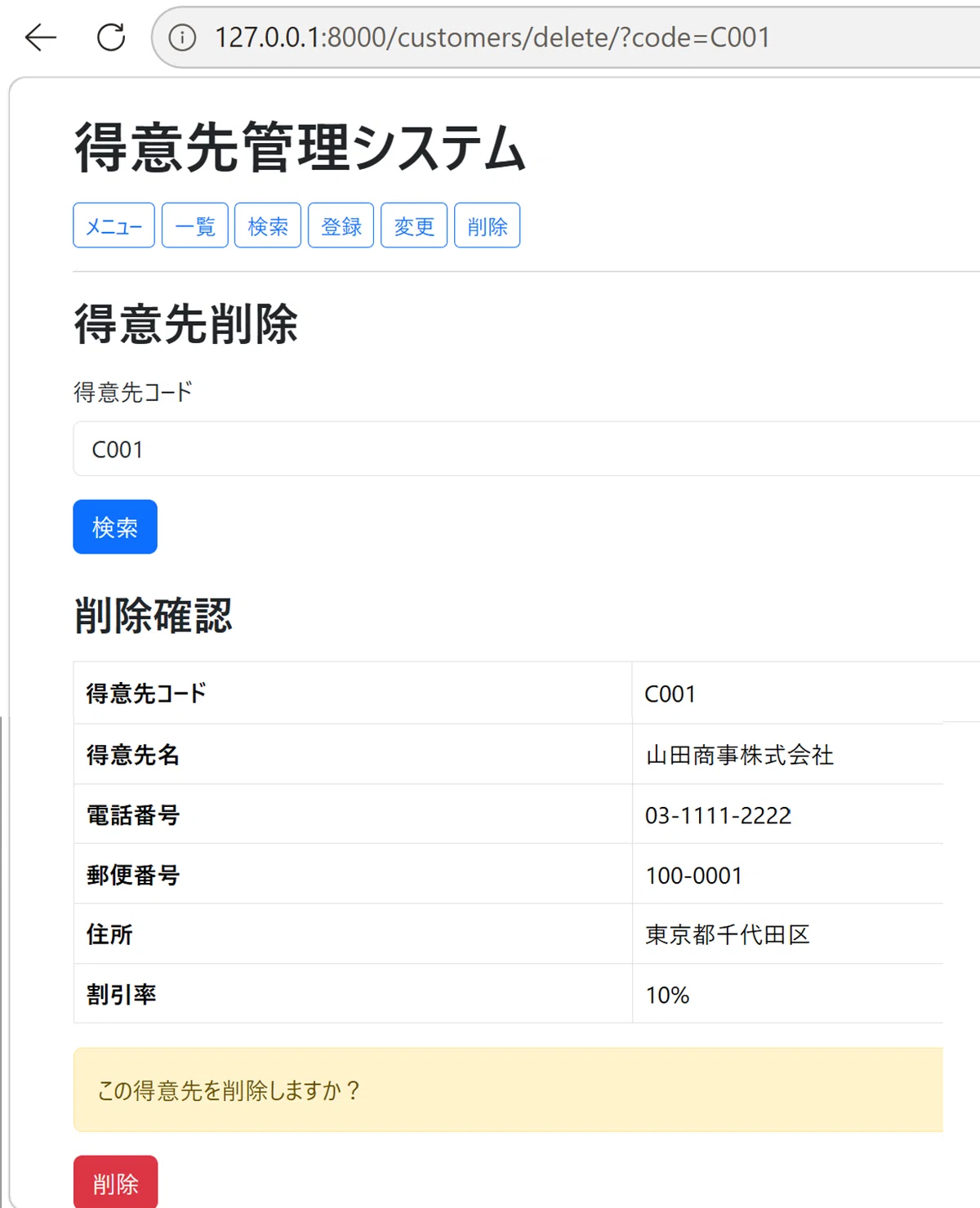
Task: Click the 得意先コード label above the input
Action: pos(133,392)
